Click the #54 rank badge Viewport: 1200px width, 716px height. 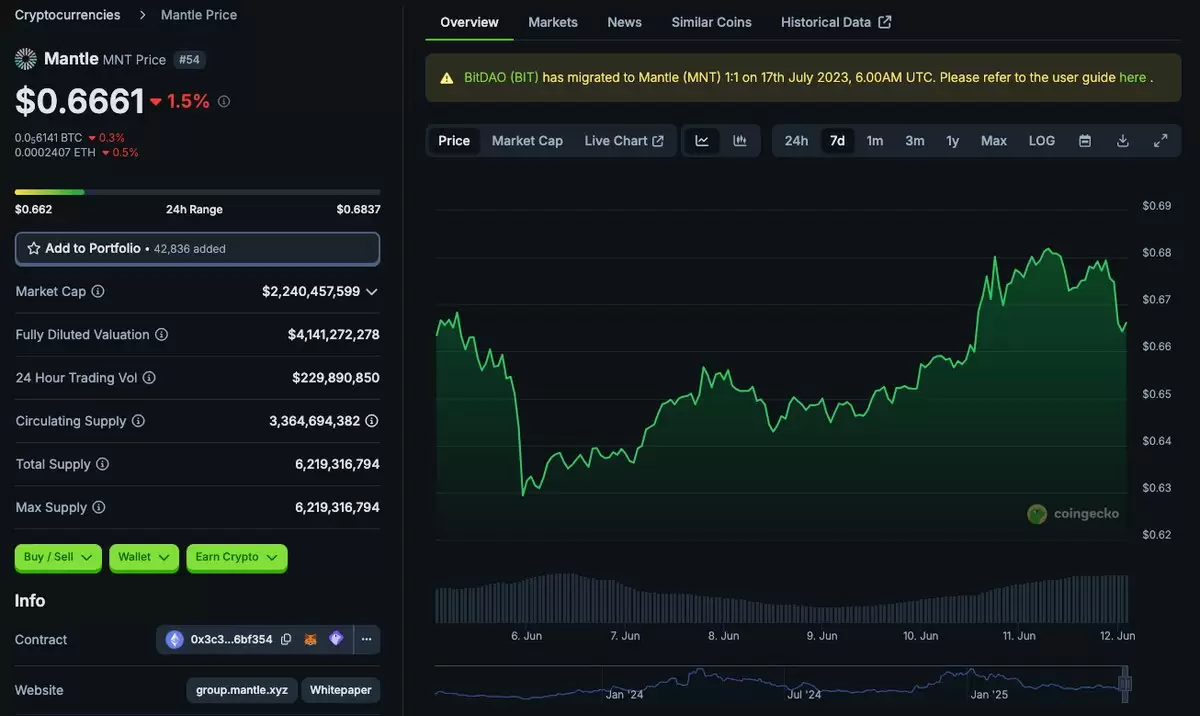coord(189,60)
